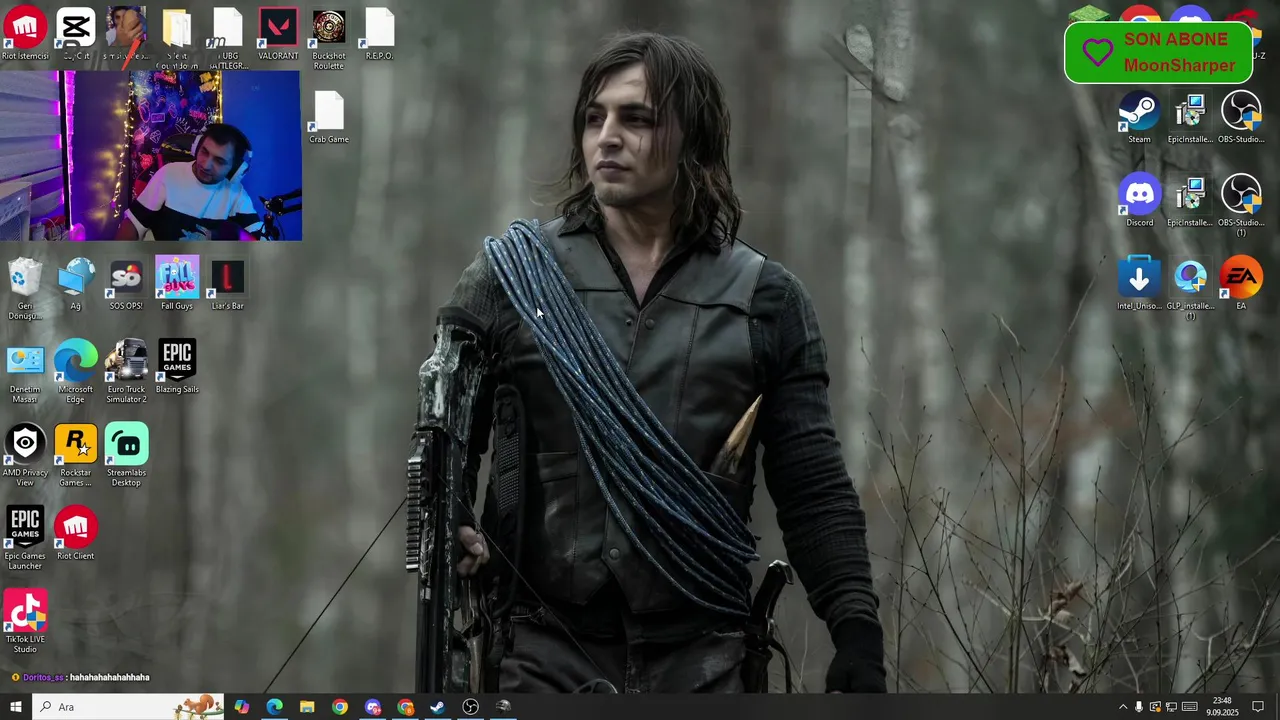Open the Denetim Masası control panel
This screenshot has width=1280, height=720.
coord(25,373)
